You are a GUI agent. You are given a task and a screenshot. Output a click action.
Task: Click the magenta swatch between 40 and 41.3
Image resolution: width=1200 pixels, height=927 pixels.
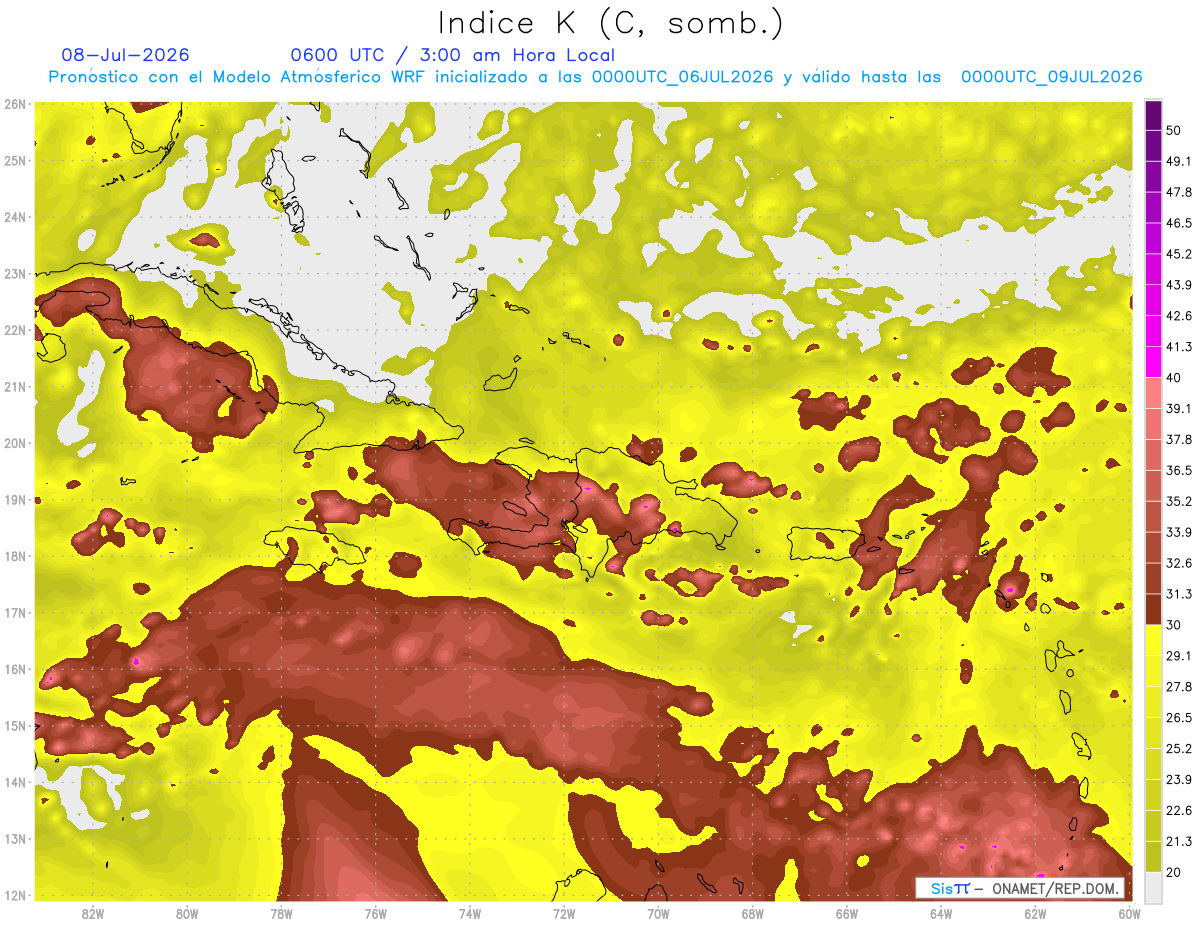tap(1153, 362)
